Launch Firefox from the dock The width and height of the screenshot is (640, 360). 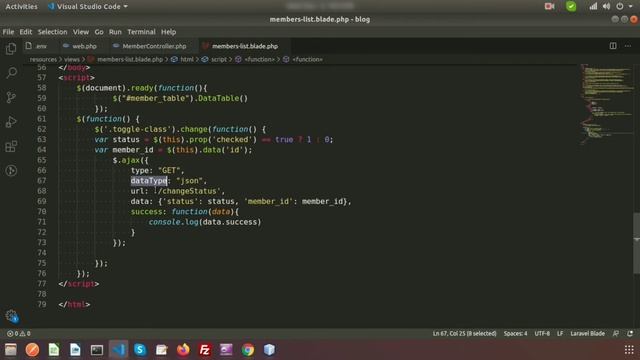[x=183, y=350]
